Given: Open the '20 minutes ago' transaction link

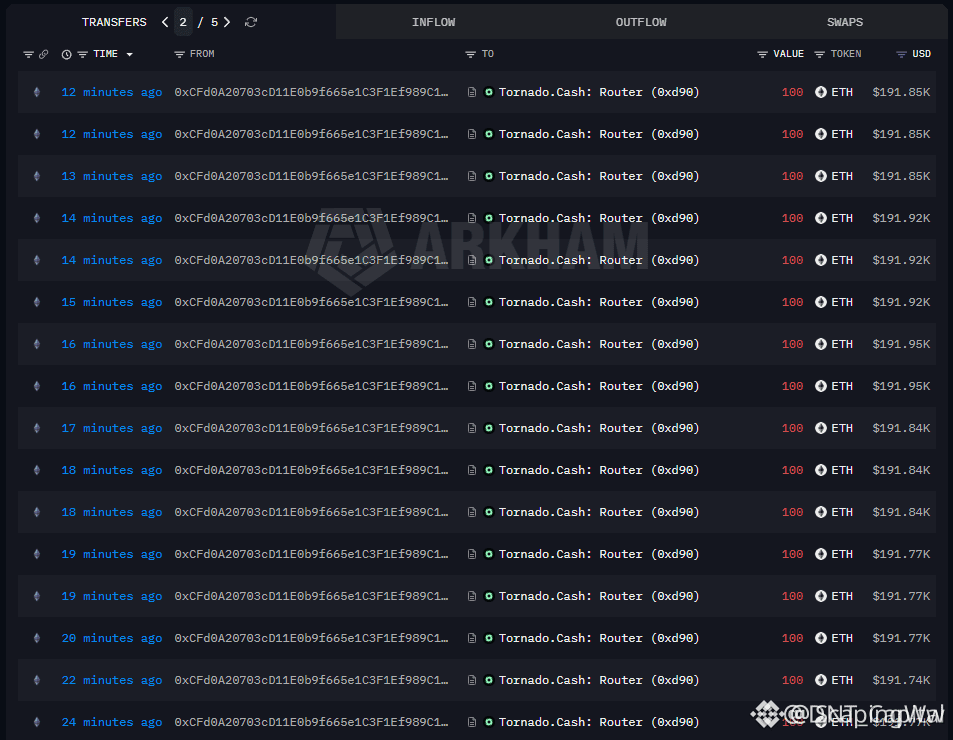Looking at the screenshot, I should coord(112,638).
